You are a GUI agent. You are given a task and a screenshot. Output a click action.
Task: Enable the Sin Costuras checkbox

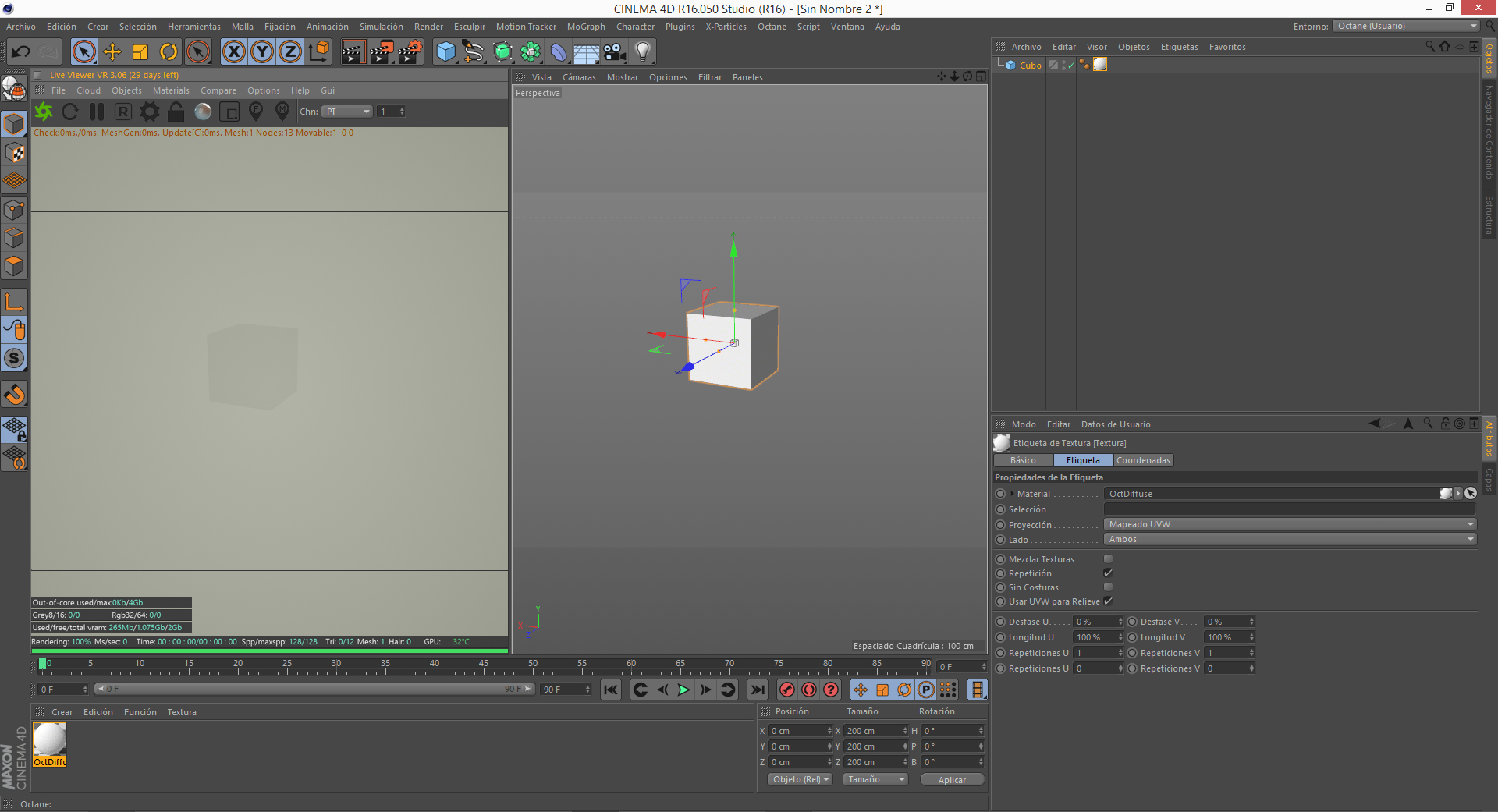tap(1108, 587)
